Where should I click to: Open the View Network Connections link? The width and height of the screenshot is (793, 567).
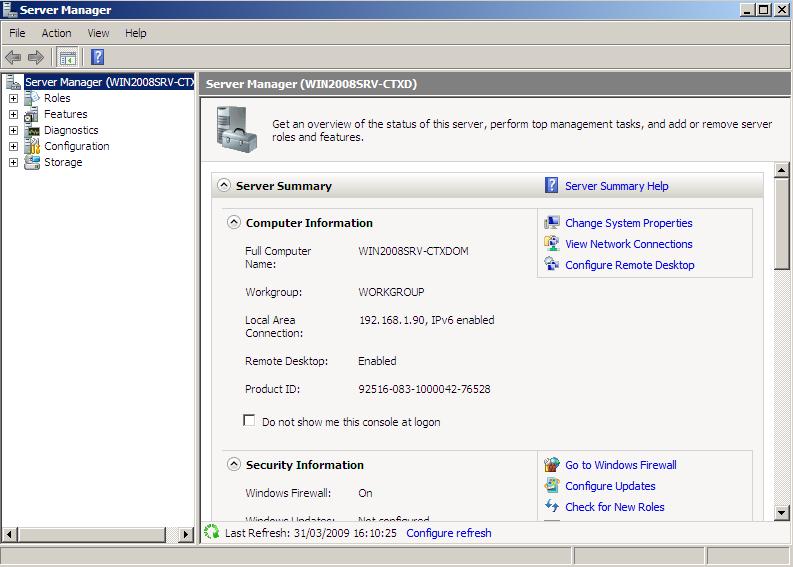pyautogui.click(x=629, y=244)
